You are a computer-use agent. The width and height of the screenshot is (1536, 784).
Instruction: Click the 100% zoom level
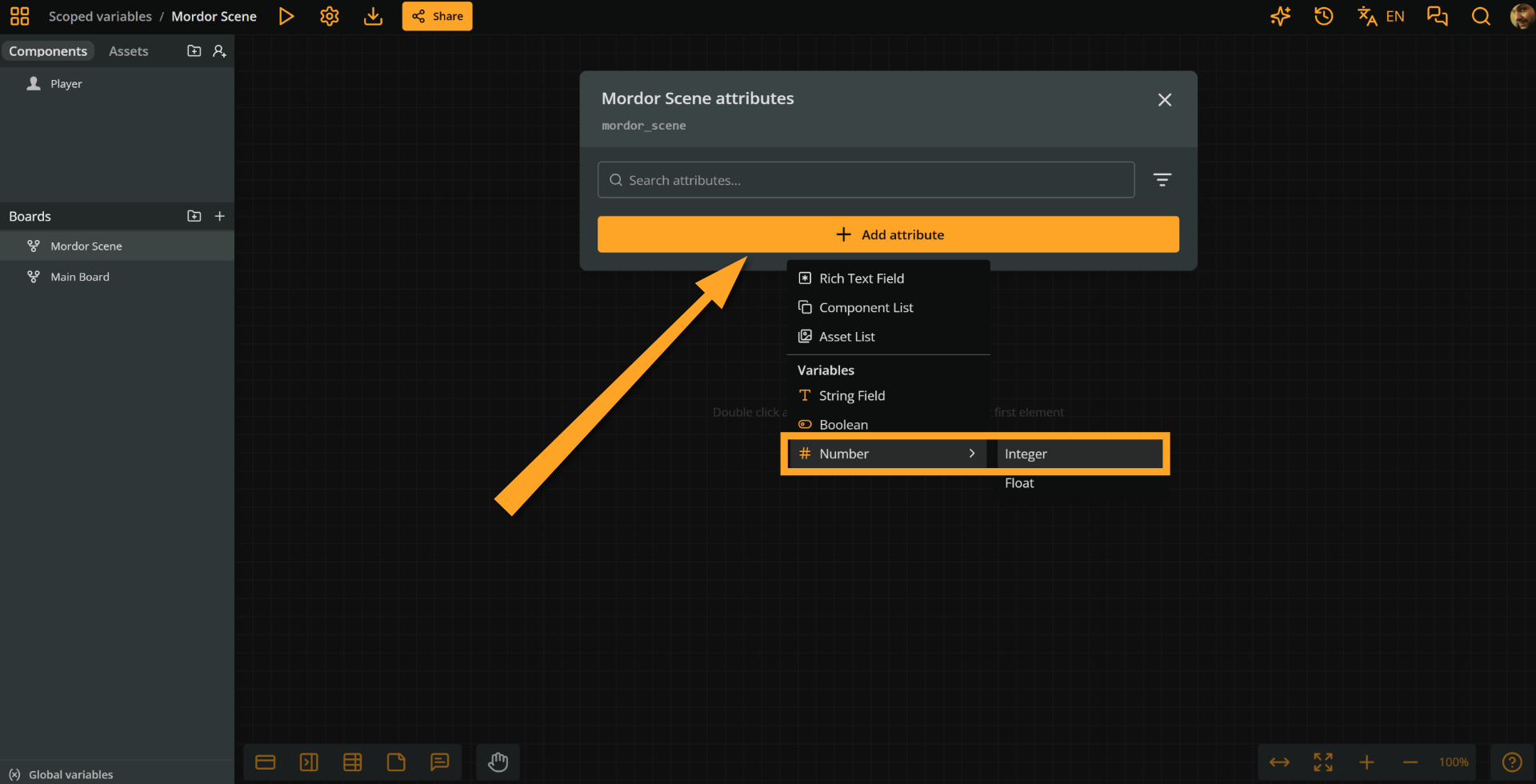1454,762
